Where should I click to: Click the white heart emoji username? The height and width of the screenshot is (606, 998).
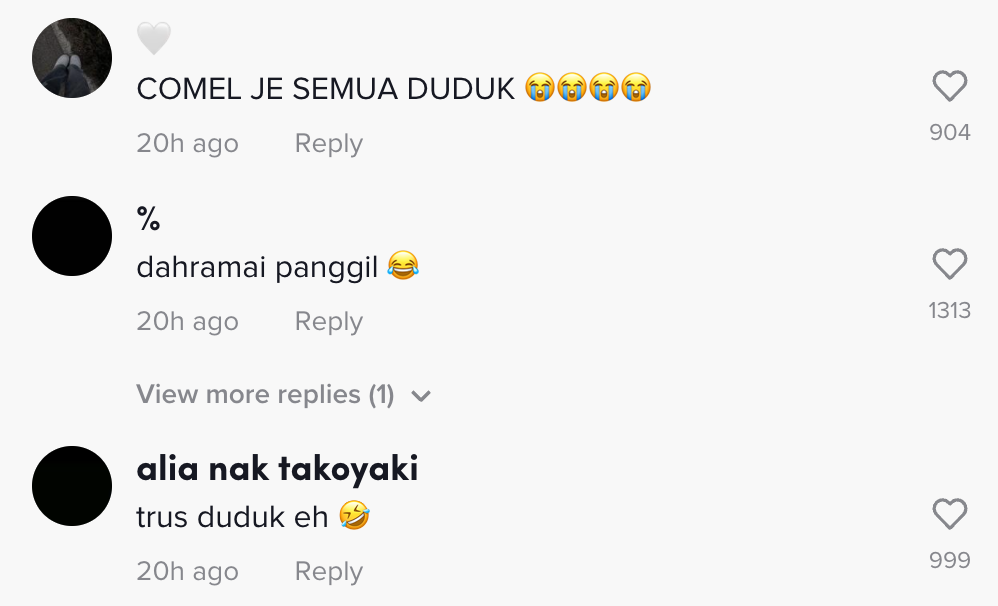point(154,39)
